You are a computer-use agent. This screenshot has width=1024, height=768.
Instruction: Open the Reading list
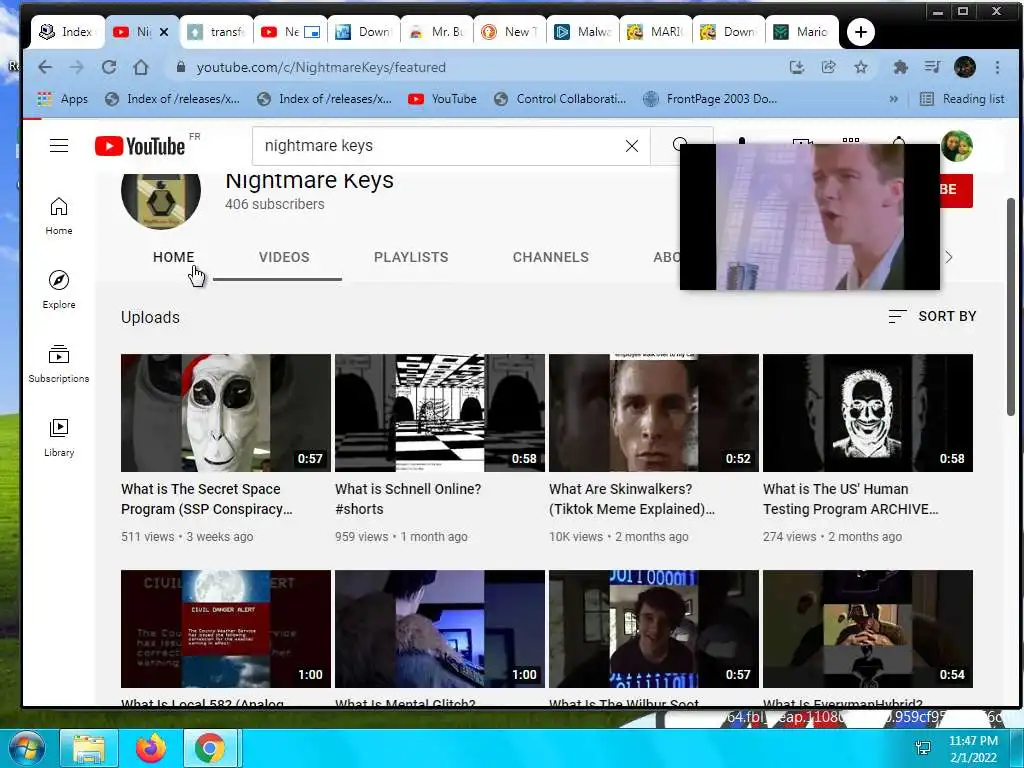point(962,99)
